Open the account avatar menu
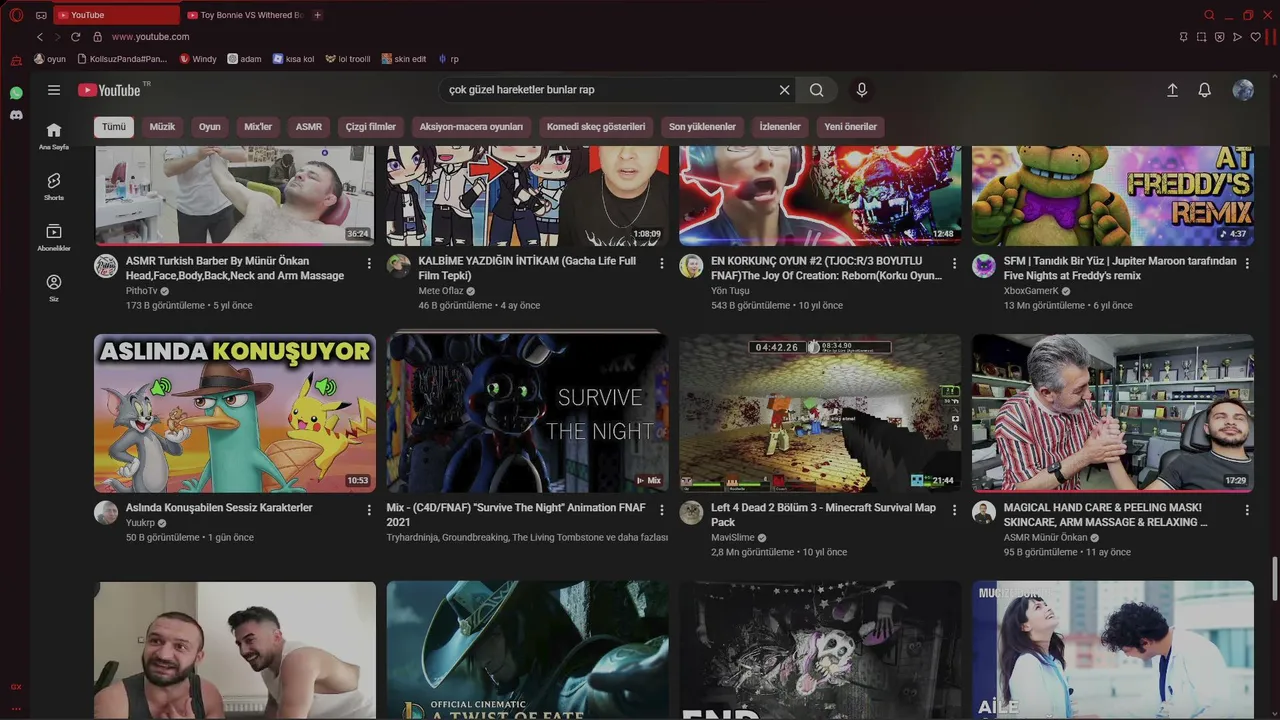This screenshot has width=1280, height=720. 1243,90
